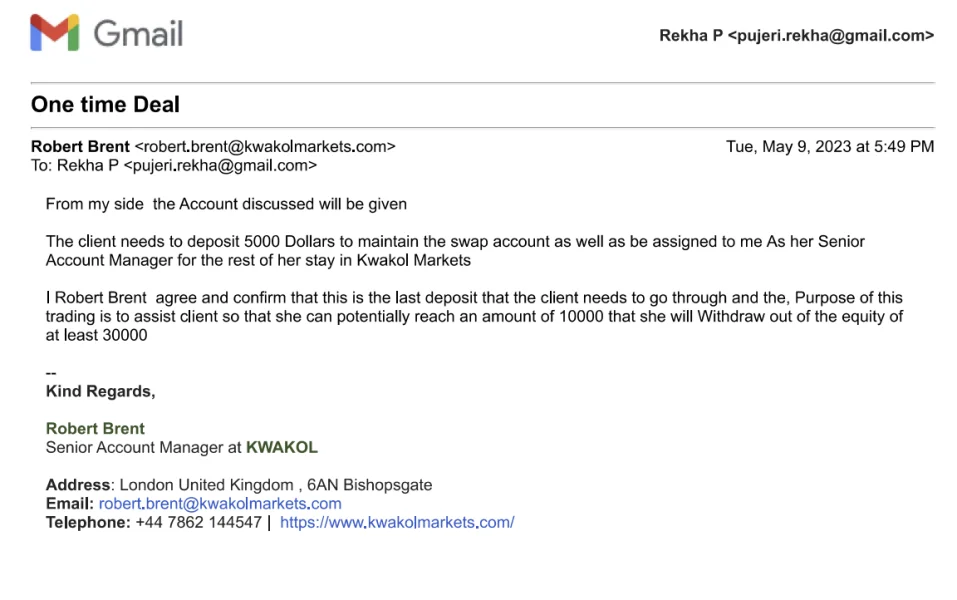Screen dimensions: 957x600
Task: Select the subject line One time Deal
Action: coord(105,104)
